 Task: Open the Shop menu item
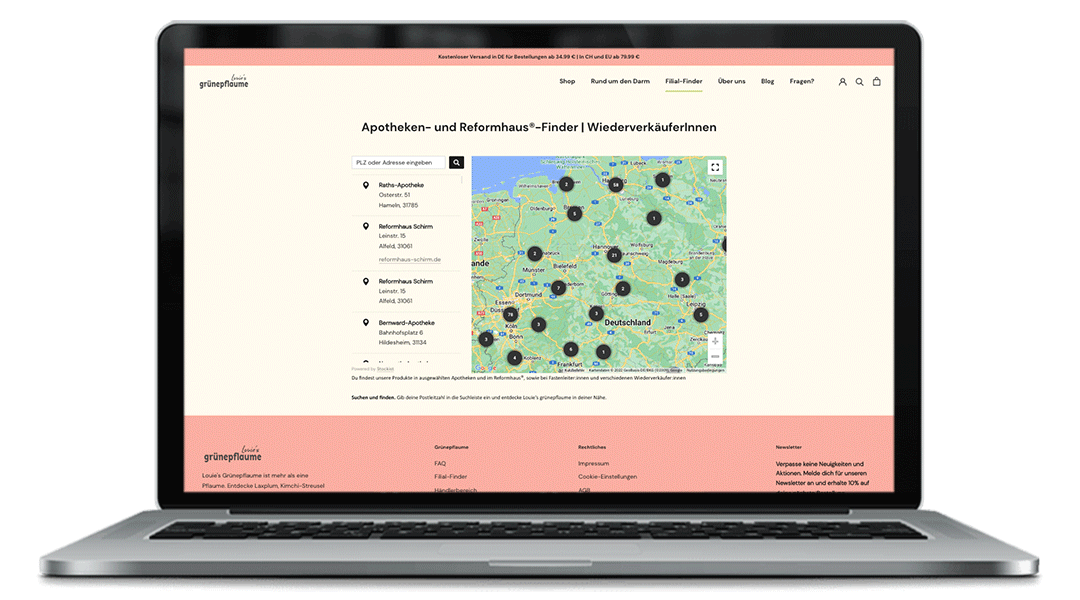[x=567, y=81]
